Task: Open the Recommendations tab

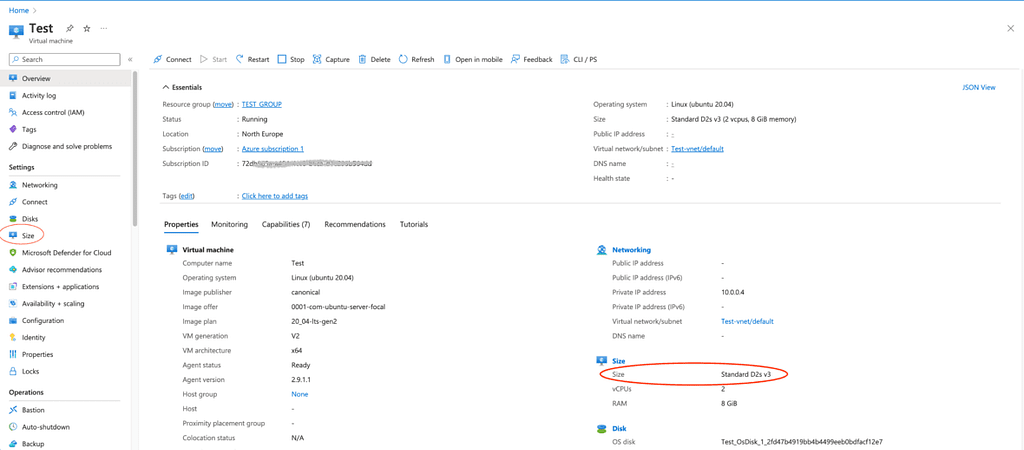Action: coord(355,225)
